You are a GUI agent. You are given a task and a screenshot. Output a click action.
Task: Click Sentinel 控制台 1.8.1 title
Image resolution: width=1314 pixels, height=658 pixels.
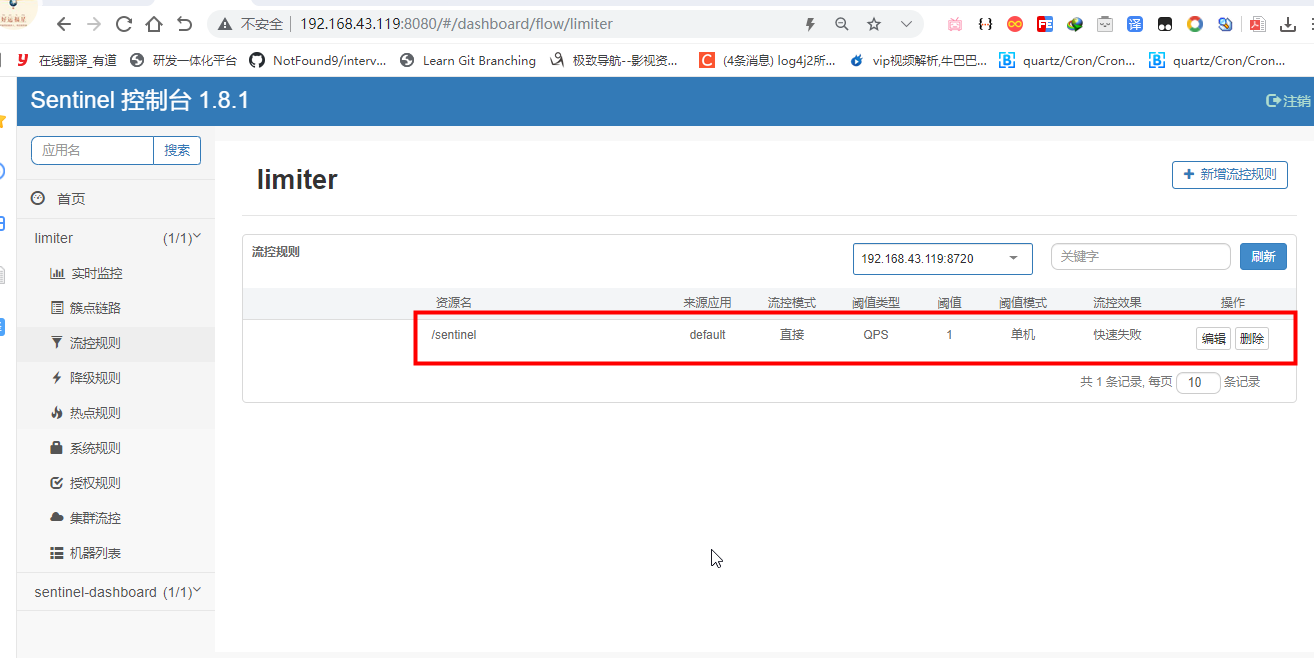tap(140, 100)
